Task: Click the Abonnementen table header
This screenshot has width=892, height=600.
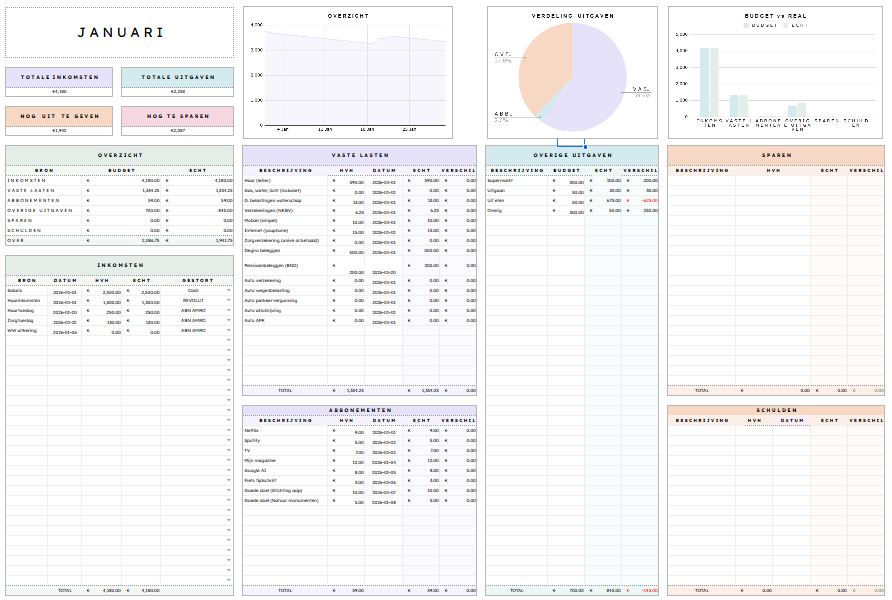Action: [x=359, y=410]
